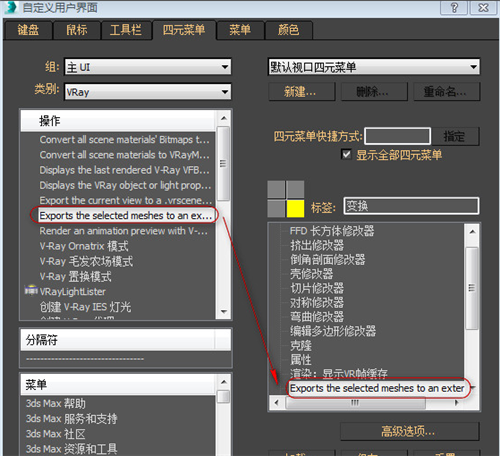Screen dimensions: 500x456
Task: Click the 操作 column header
Action: [x=118, y=121]
